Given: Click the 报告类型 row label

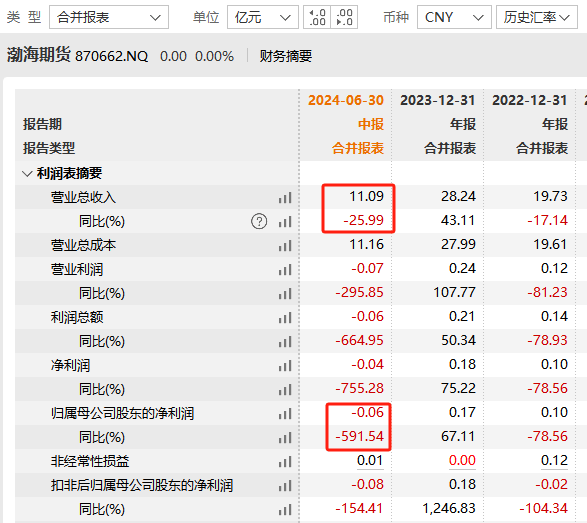Looking at the screenshot, I should [x=49, y=148].
